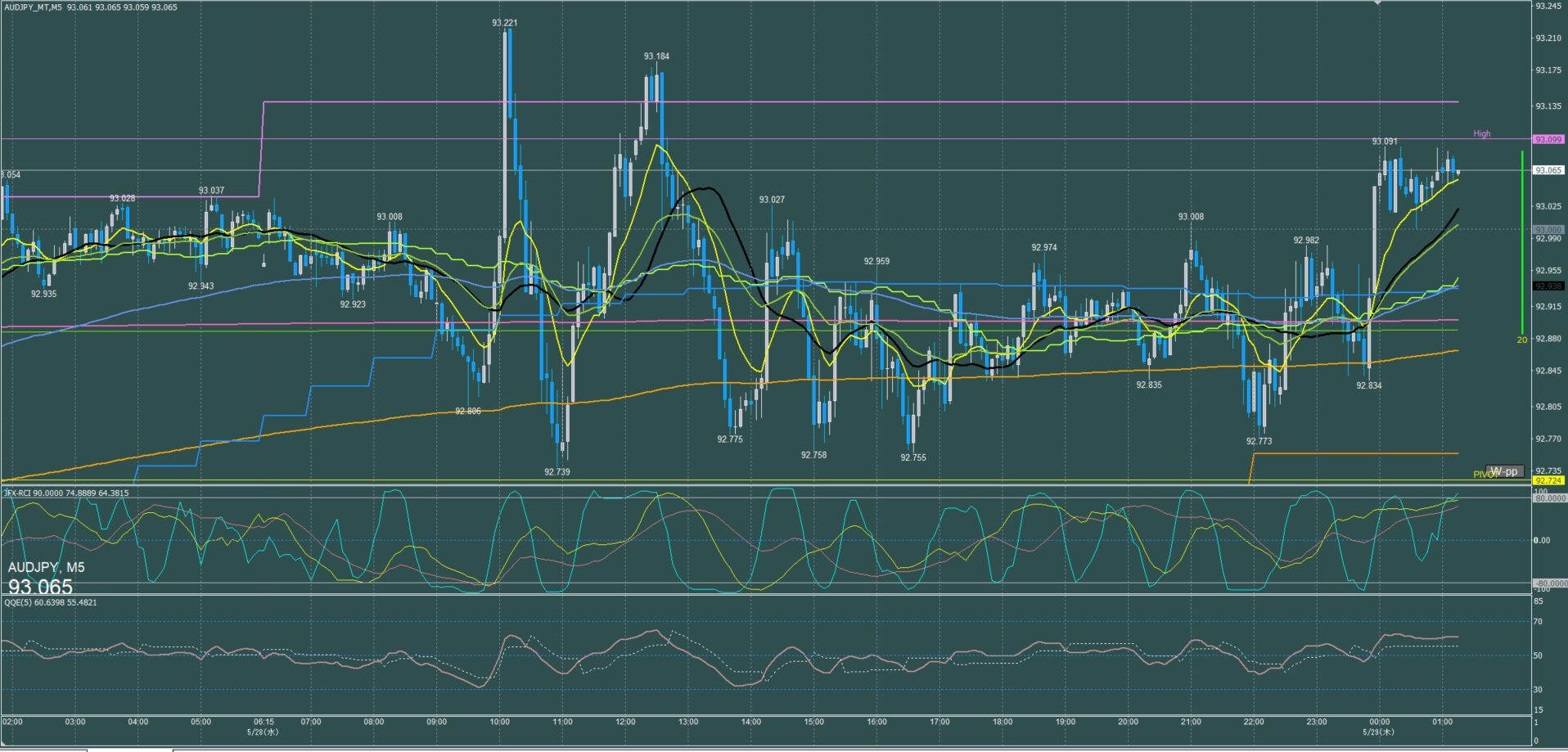This screenshot has width=1568, height=752.
Task: Click the black 92.936 price tag
Action: click(1548, 286)
